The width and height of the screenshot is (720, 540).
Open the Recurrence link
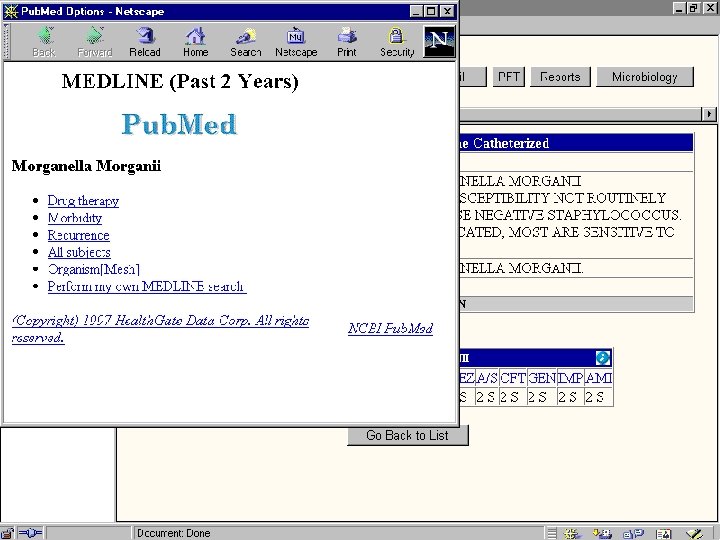pos(79,235)
